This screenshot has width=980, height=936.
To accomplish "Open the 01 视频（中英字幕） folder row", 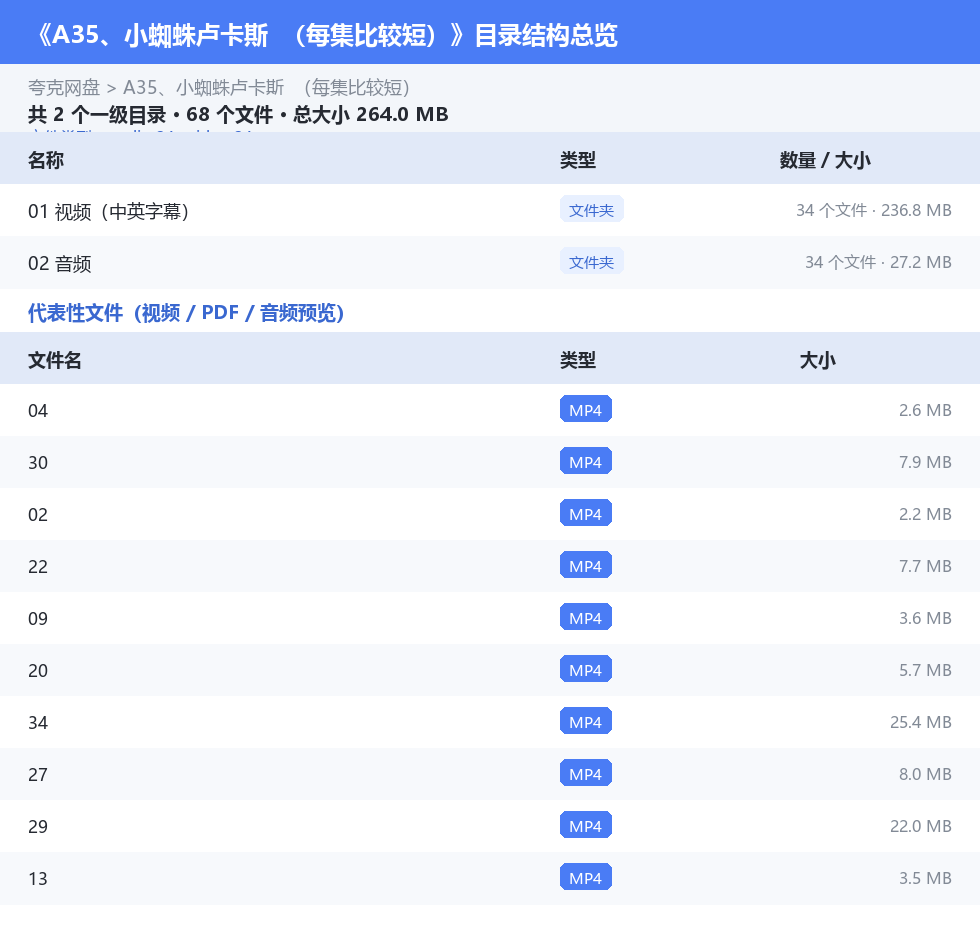I will (490, 211).
